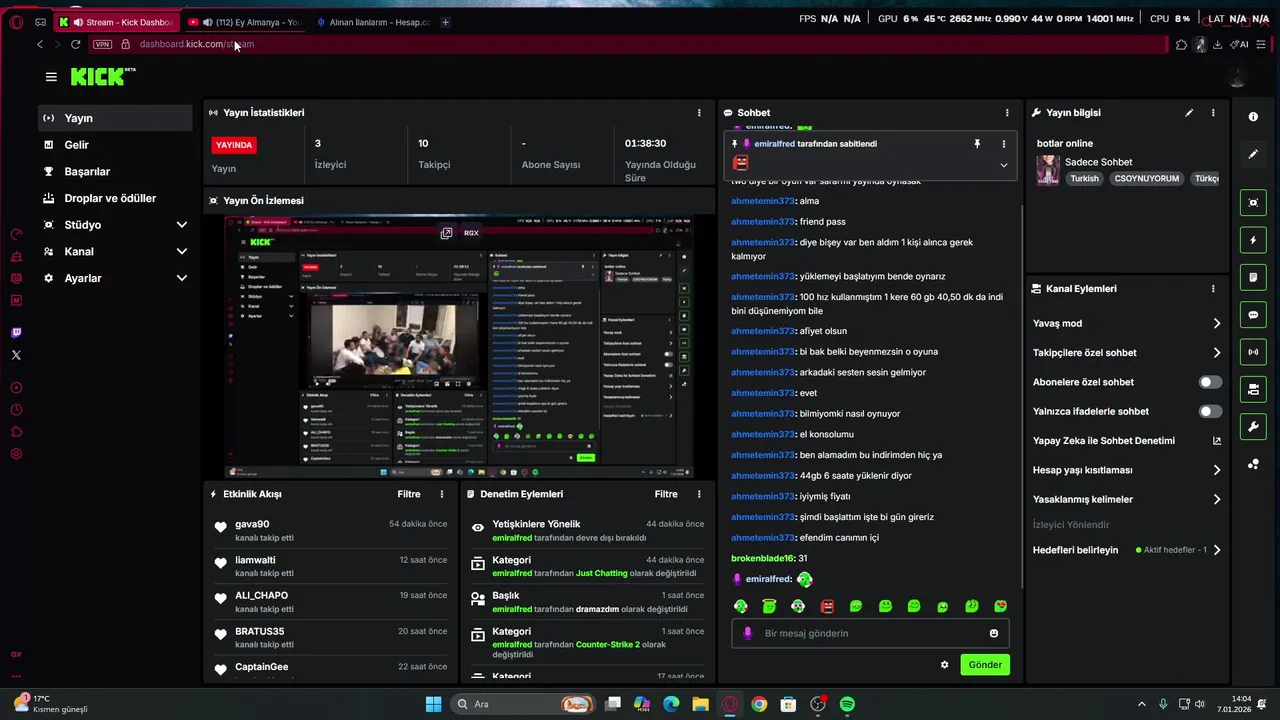Click the taskbar search box Ara
Image resolution: width=1280 pixels, height=720 pixels.
(524, 704)
